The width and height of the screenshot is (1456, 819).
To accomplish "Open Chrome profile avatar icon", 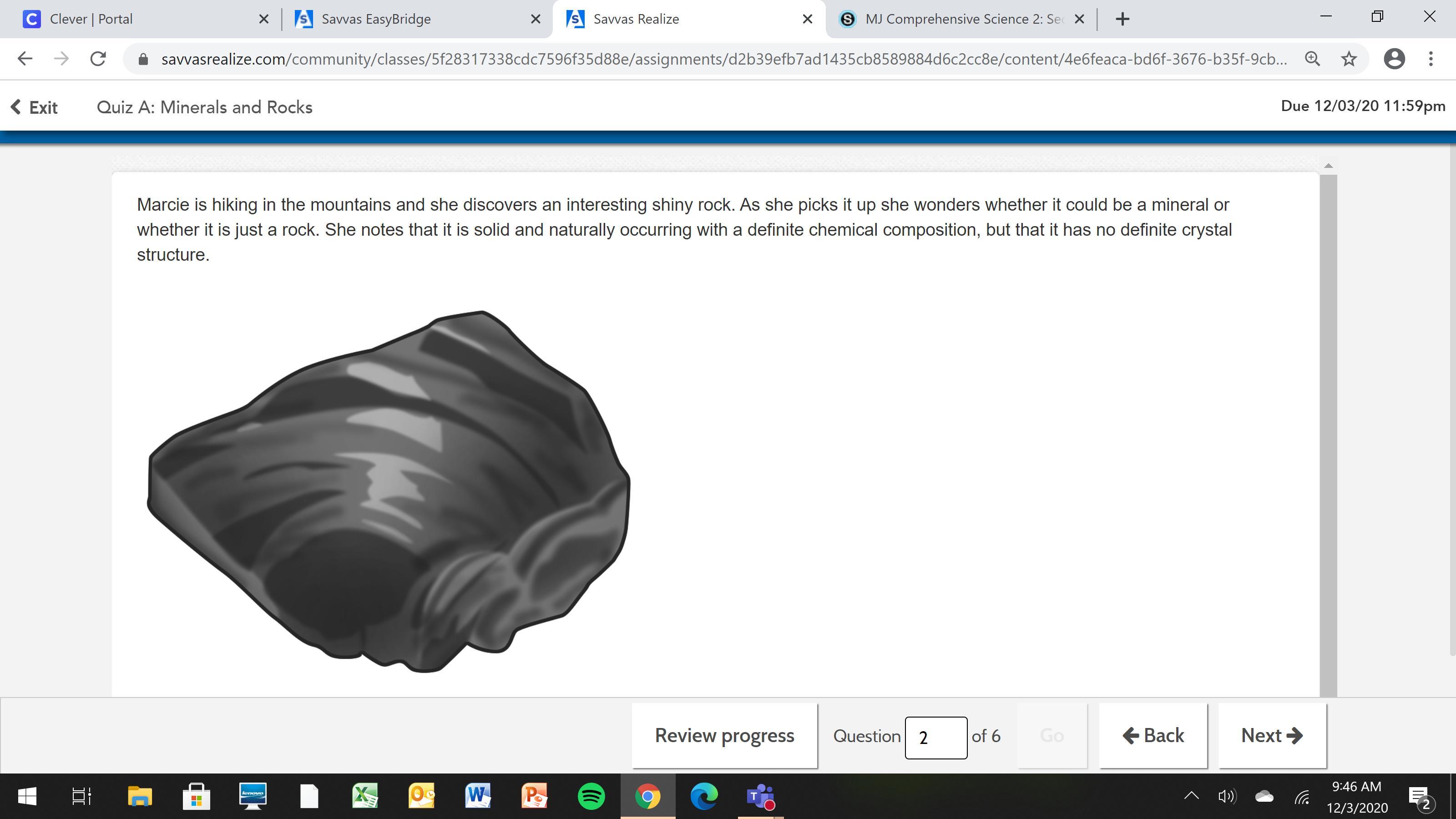I will [1394, 59].
